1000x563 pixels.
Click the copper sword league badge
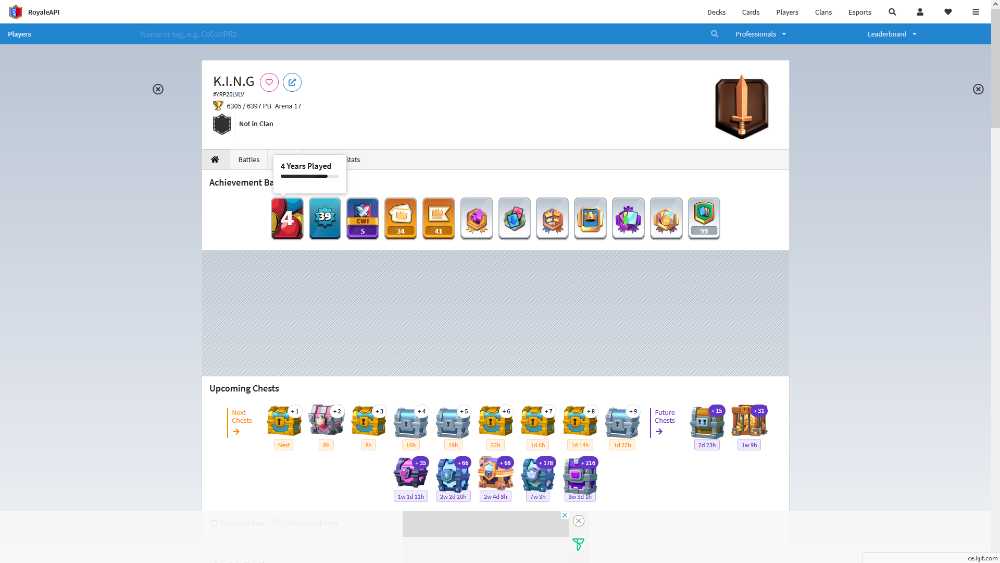click(x=742, y=107)
